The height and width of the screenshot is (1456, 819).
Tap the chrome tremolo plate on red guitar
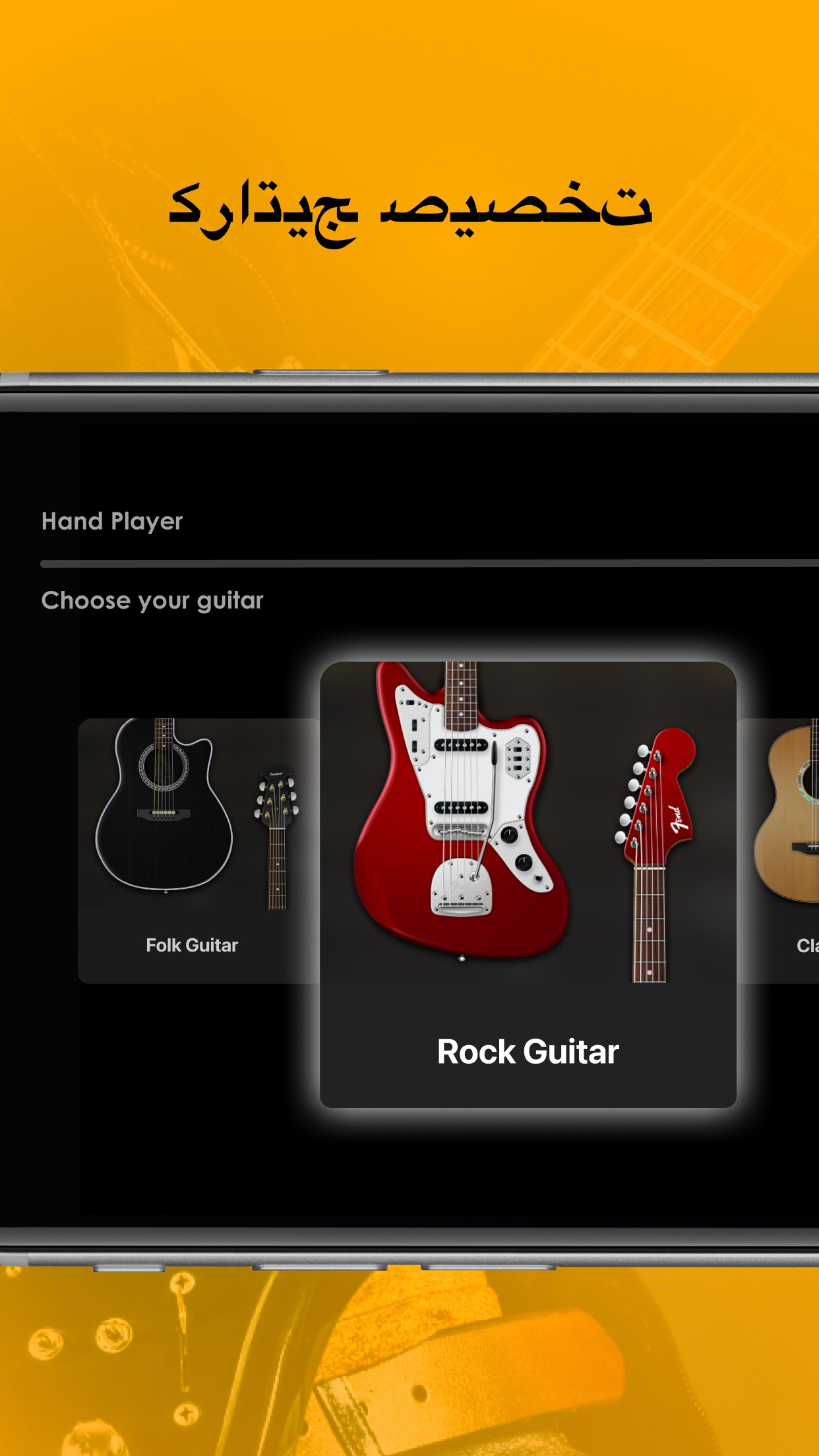462,887
